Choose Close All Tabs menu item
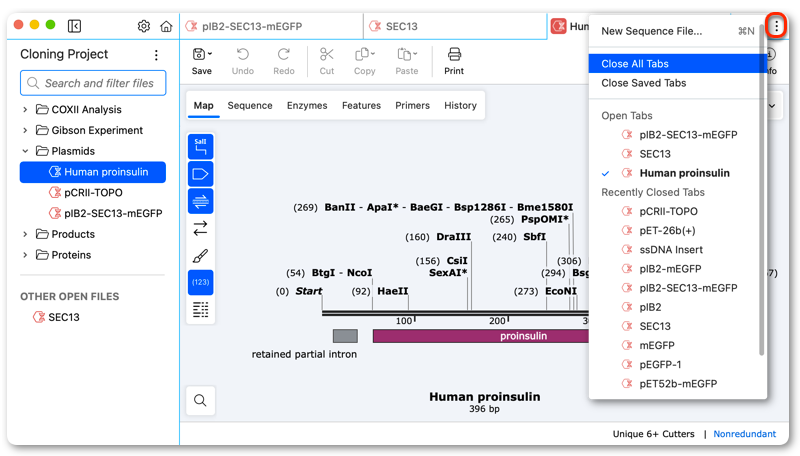This screenshot has height=456, width=800. pyautogui.click(x=677, y=64)
